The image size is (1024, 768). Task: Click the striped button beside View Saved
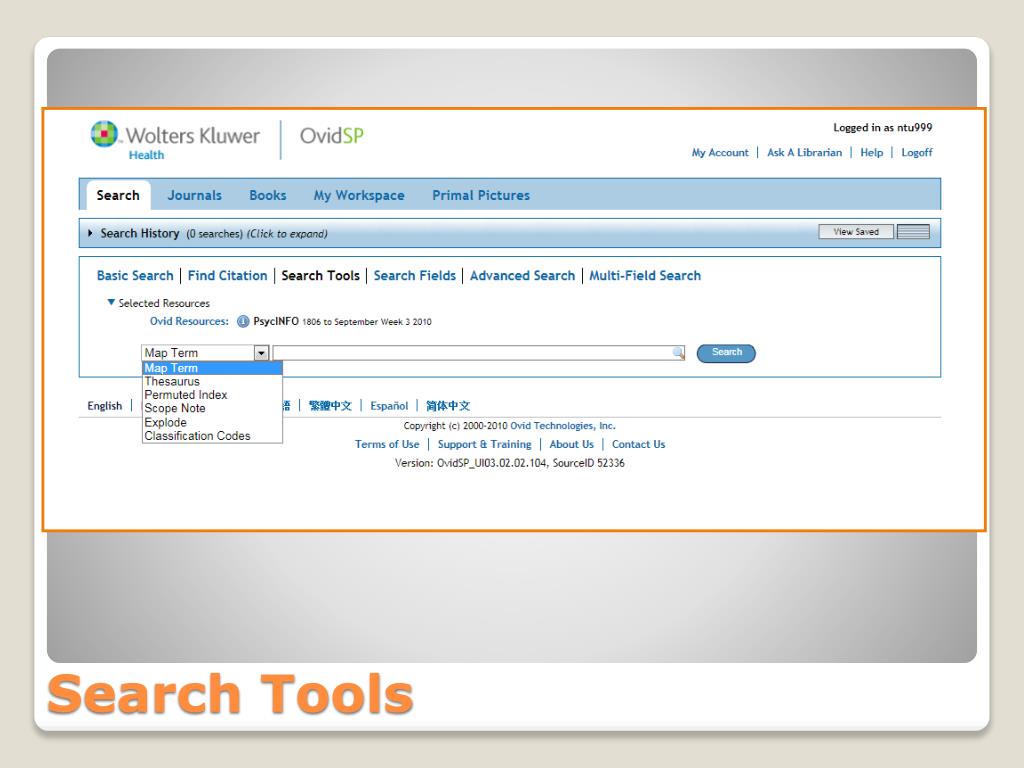click(x=913, y=232)
